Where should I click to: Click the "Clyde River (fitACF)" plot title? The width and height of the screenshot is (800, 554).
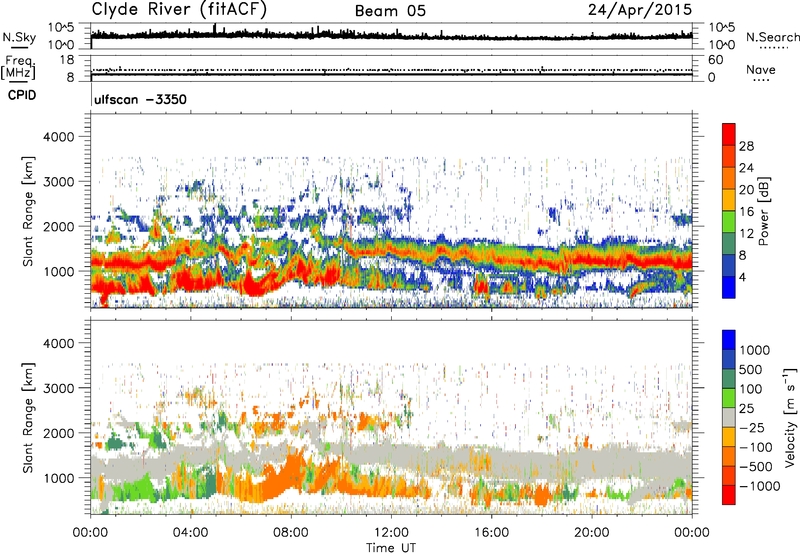tap(179, 10)
